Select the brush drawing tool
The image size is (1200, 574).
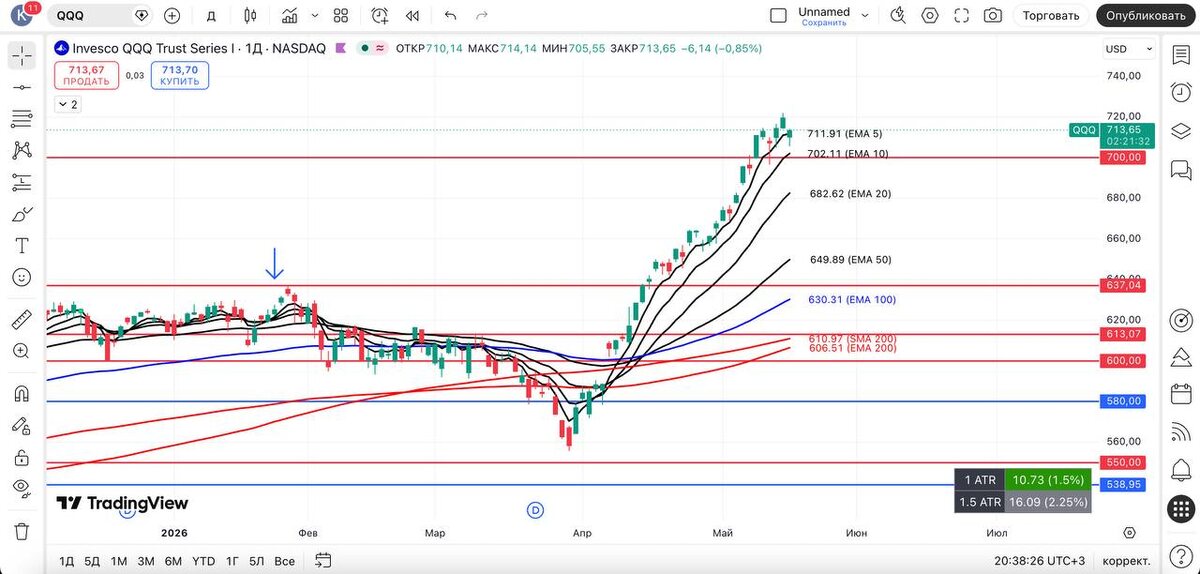tap(22, 214)
